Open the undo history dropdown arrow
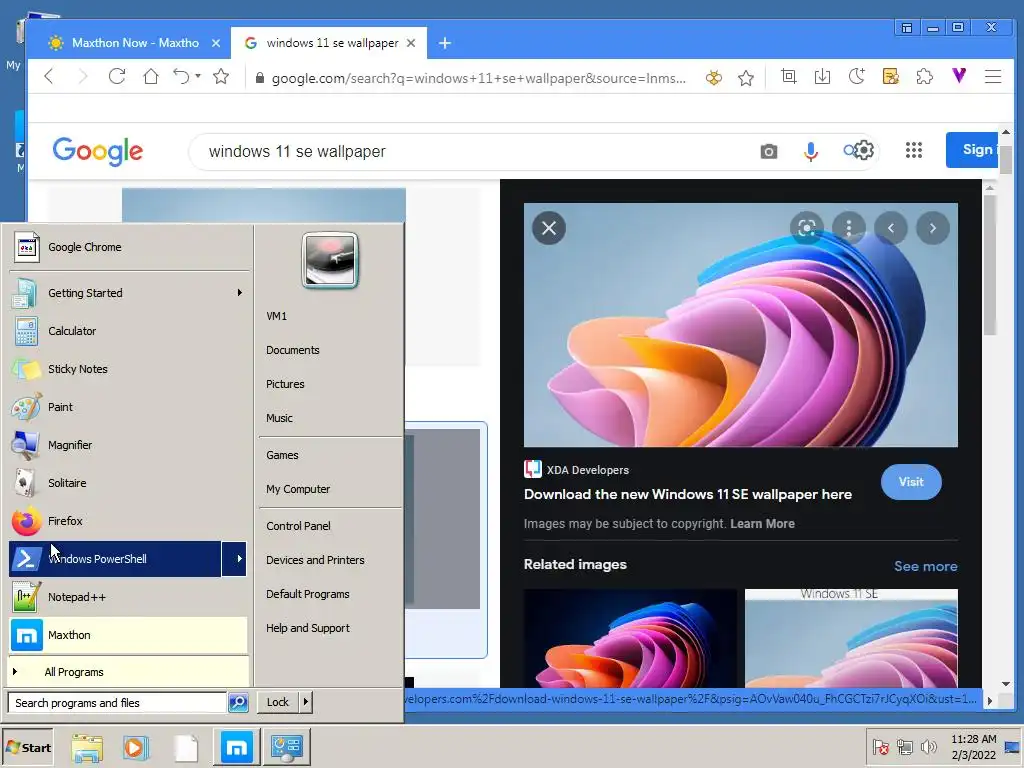This screenshot has height=768, width=1024. click(x=198, y=76)
